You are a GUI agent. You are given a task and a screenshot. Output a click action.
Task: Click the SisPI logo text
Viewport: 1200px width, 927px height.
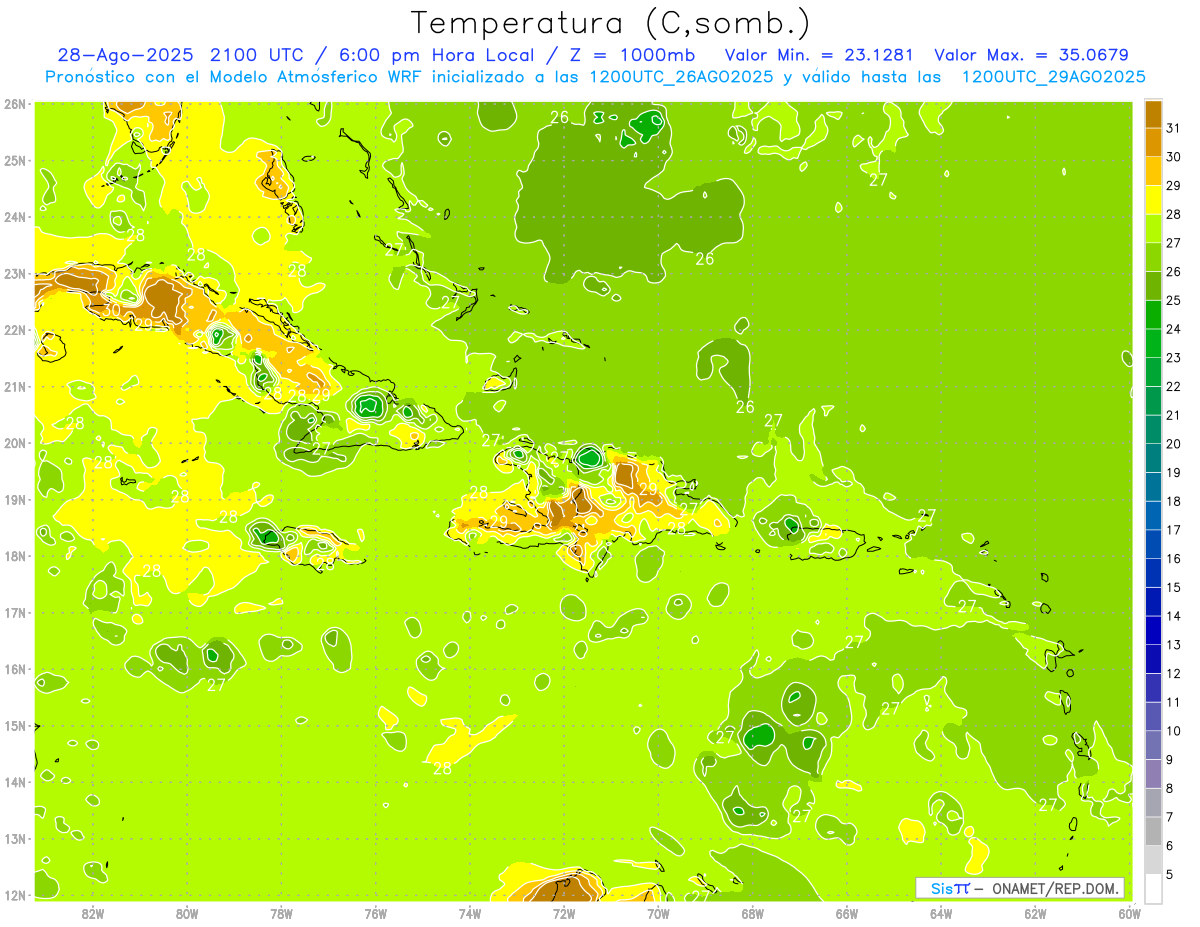pos(949,888)
